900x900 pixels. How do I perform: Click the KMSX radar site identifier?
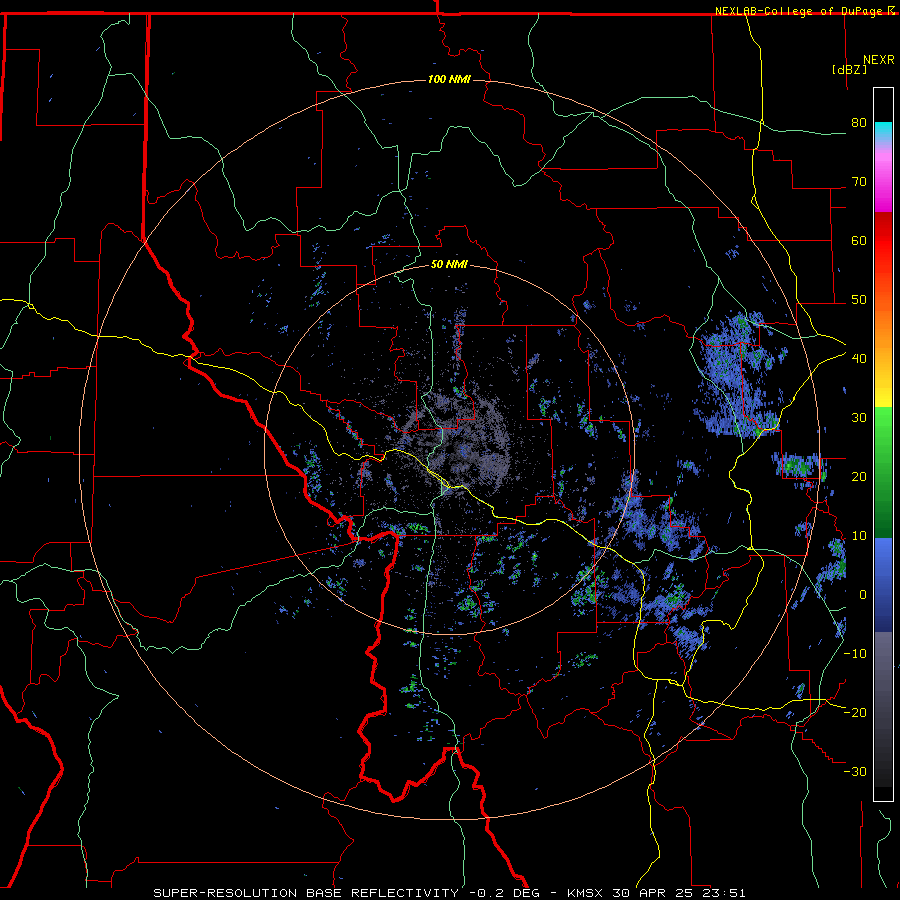[x=587, y=893]
